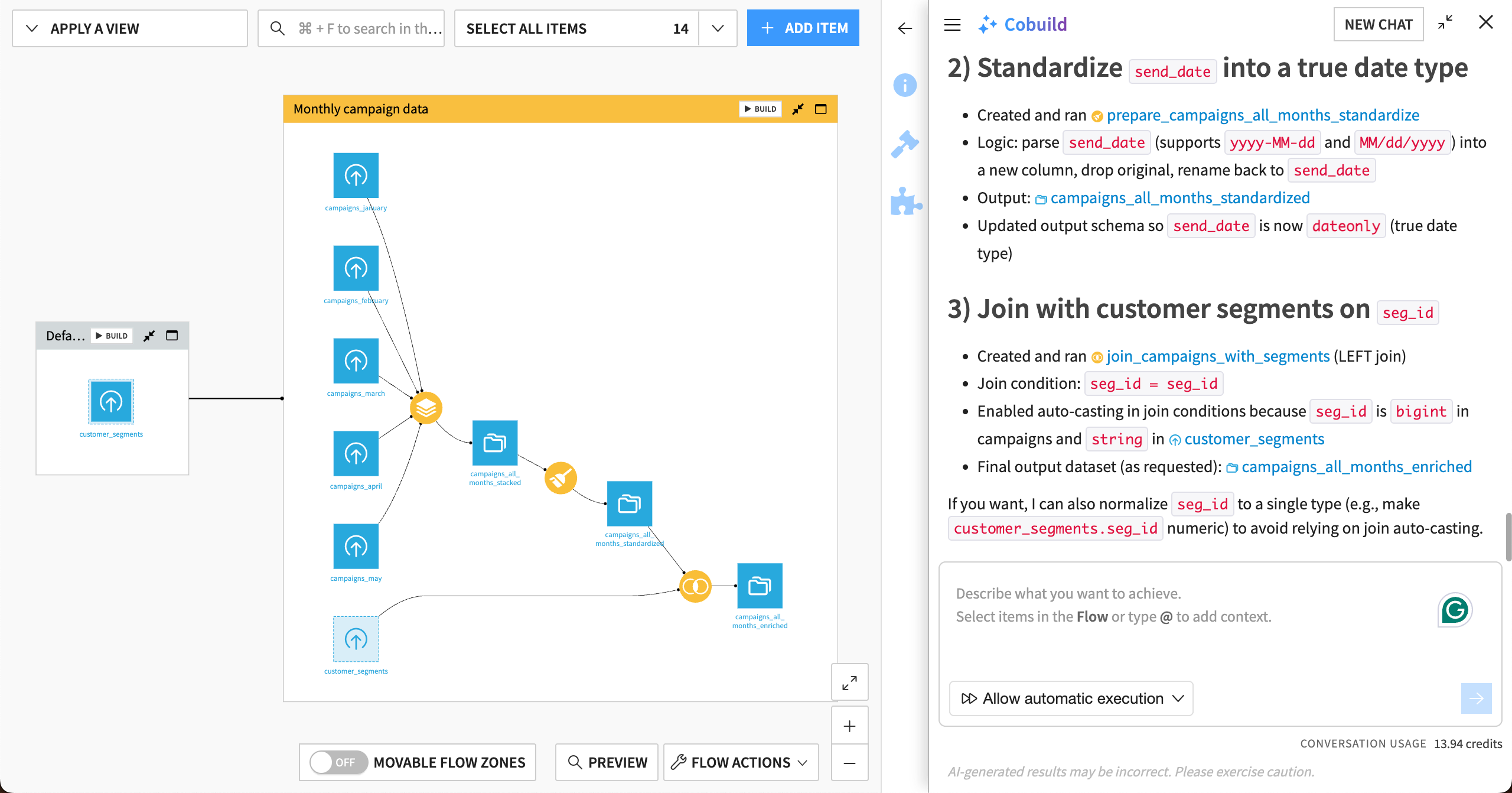
Task: Open campaigns_all_months_enriched link in chat
Action: tap(1357, 467)
